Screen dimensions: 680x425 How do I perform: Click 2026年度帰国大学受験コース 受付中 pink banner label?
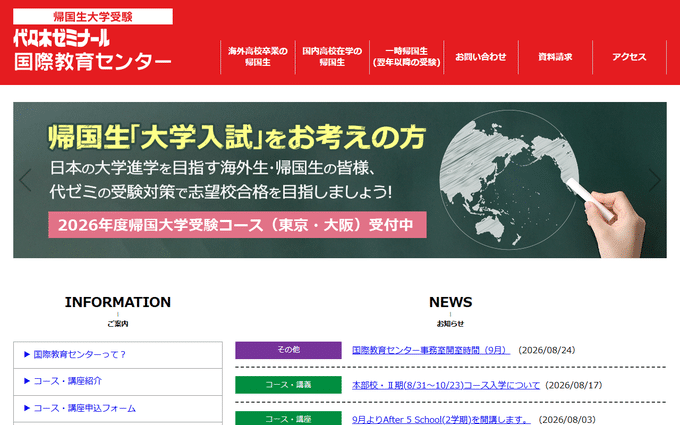pos(237,225)
